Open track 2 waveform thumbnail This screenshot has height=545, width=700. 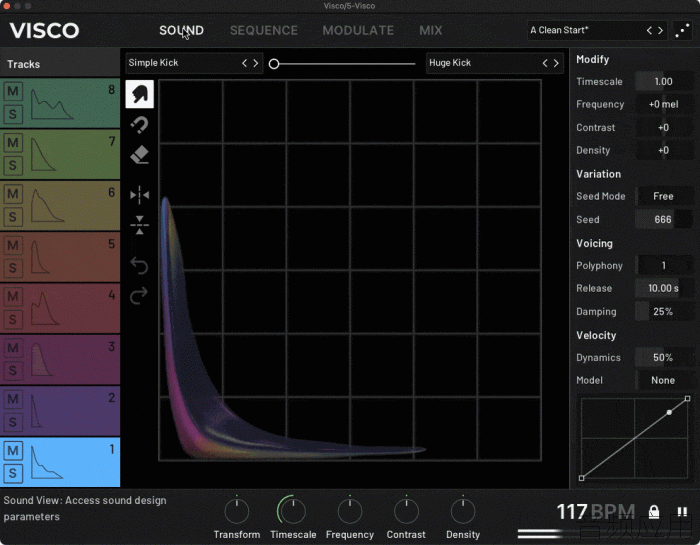(36, 411)
